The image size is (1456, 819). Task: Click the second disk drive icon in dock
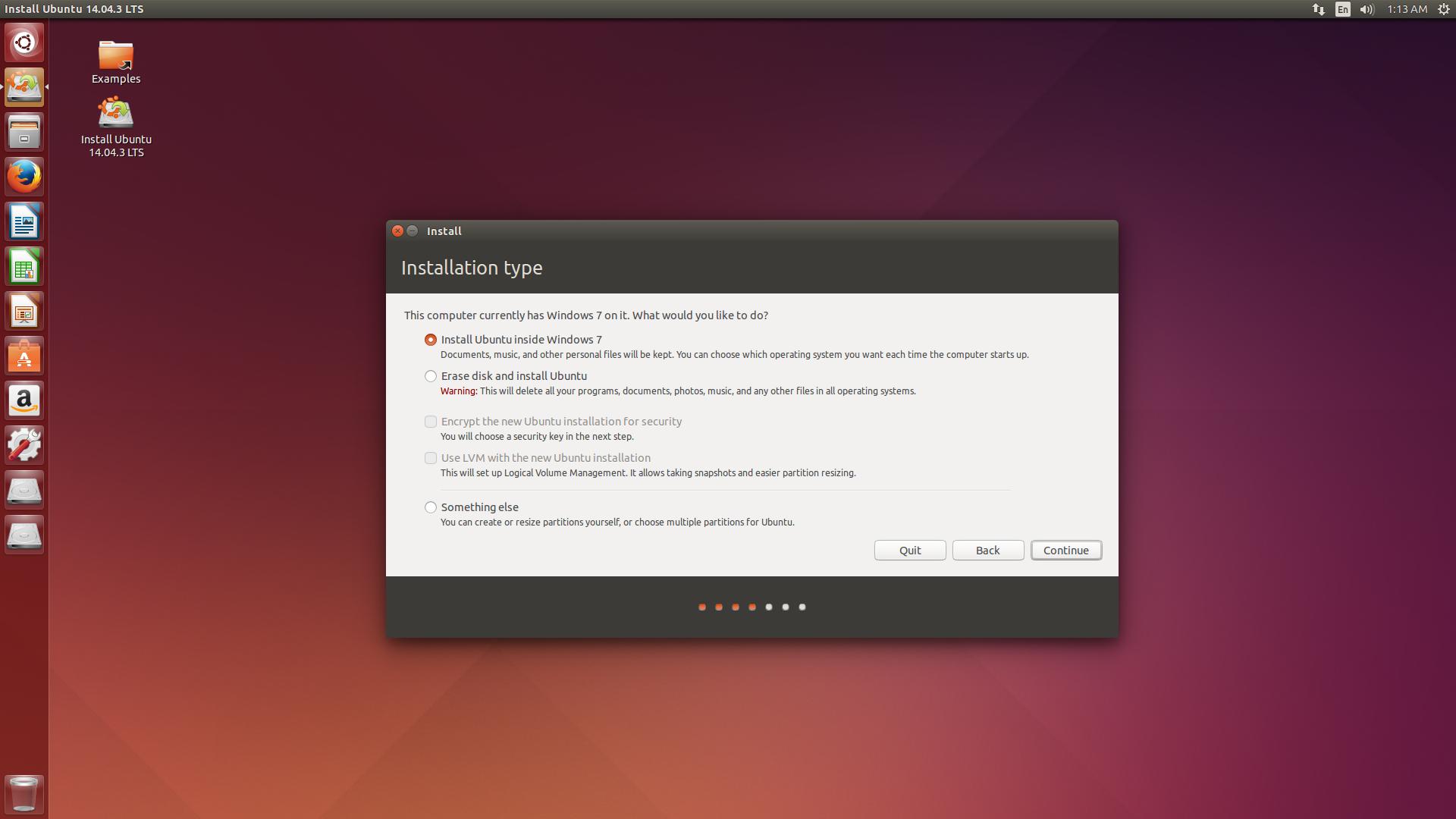[x=24, y=535]
